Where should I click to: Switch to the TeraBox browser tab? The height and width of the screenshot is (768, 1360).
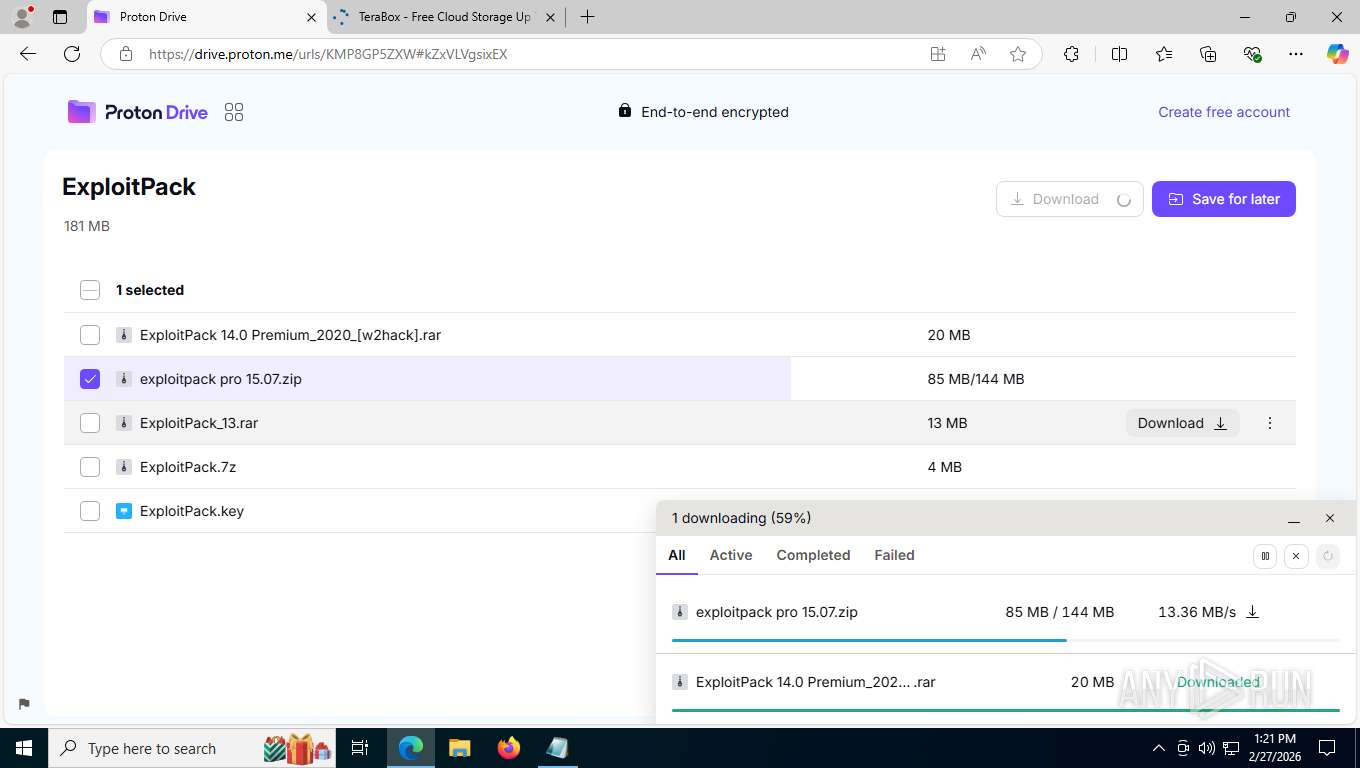(444, 17)
